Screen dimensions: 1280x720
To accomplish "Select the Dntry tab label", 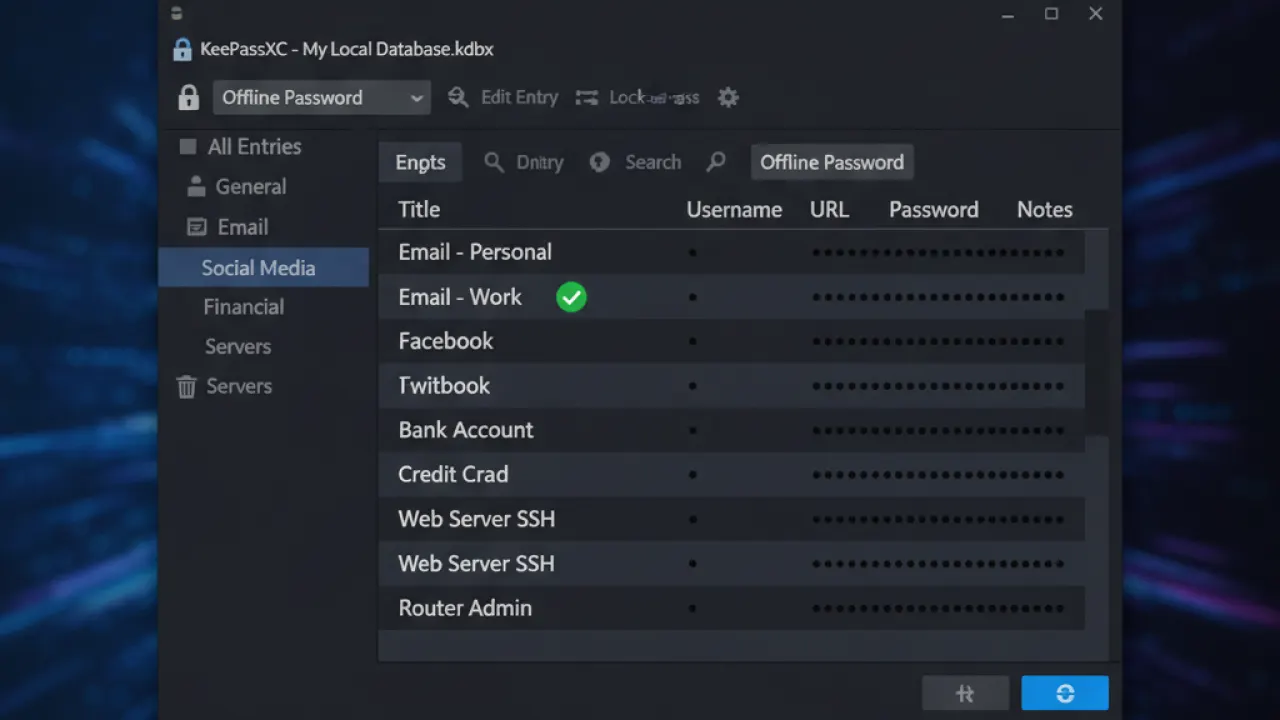I will (540, 162).
